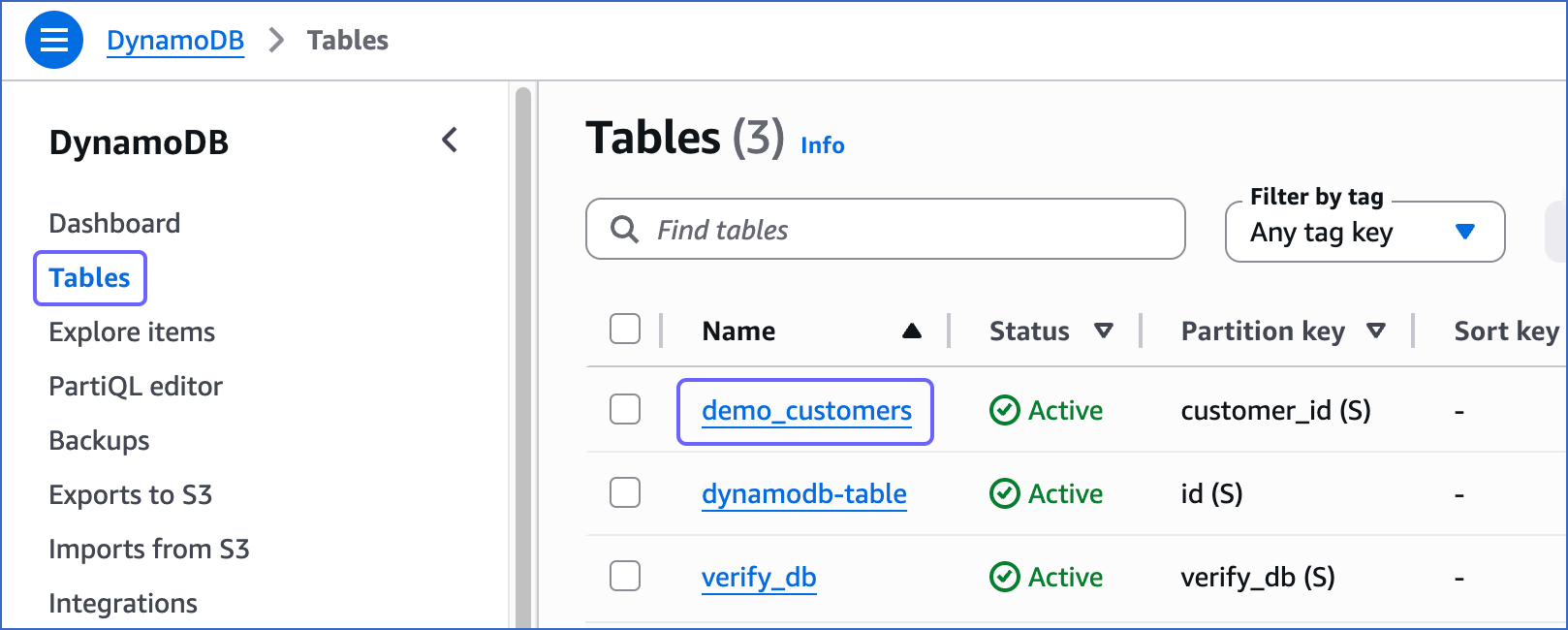
Task: Open Explore items in sidebar
Action: click(132, 332)
